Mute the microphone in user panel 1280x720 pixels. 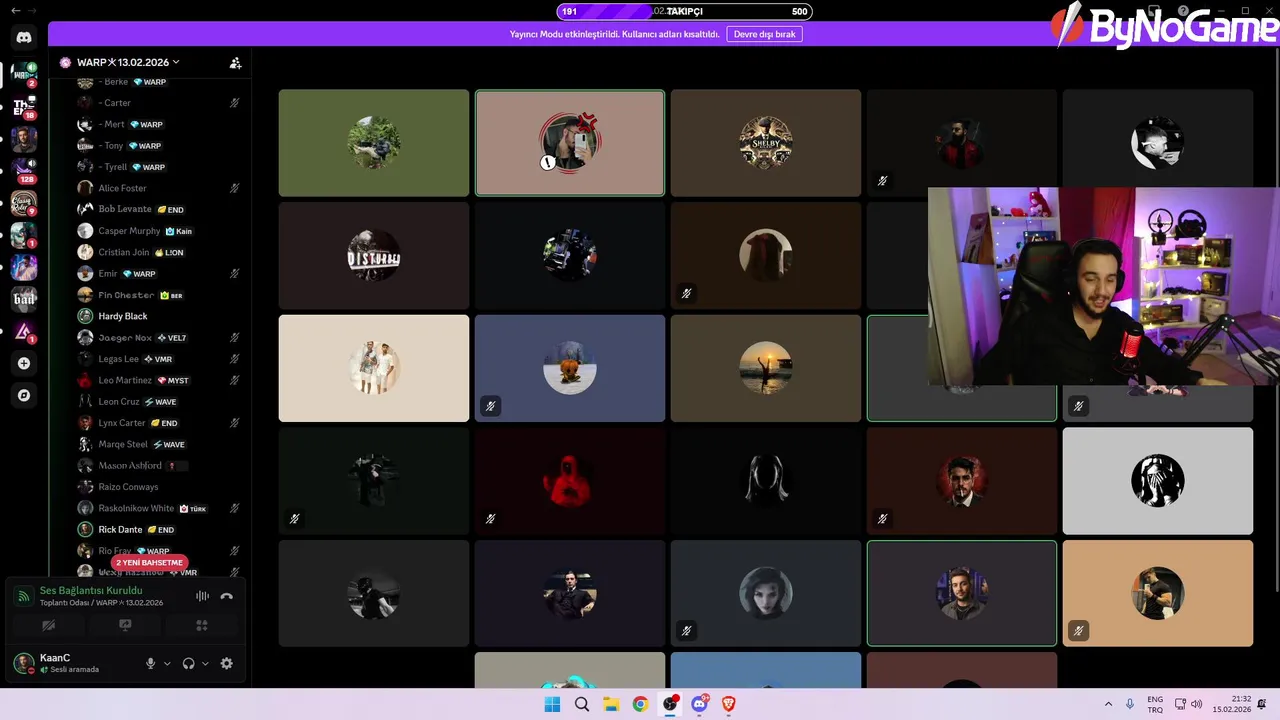pos(151,663)
